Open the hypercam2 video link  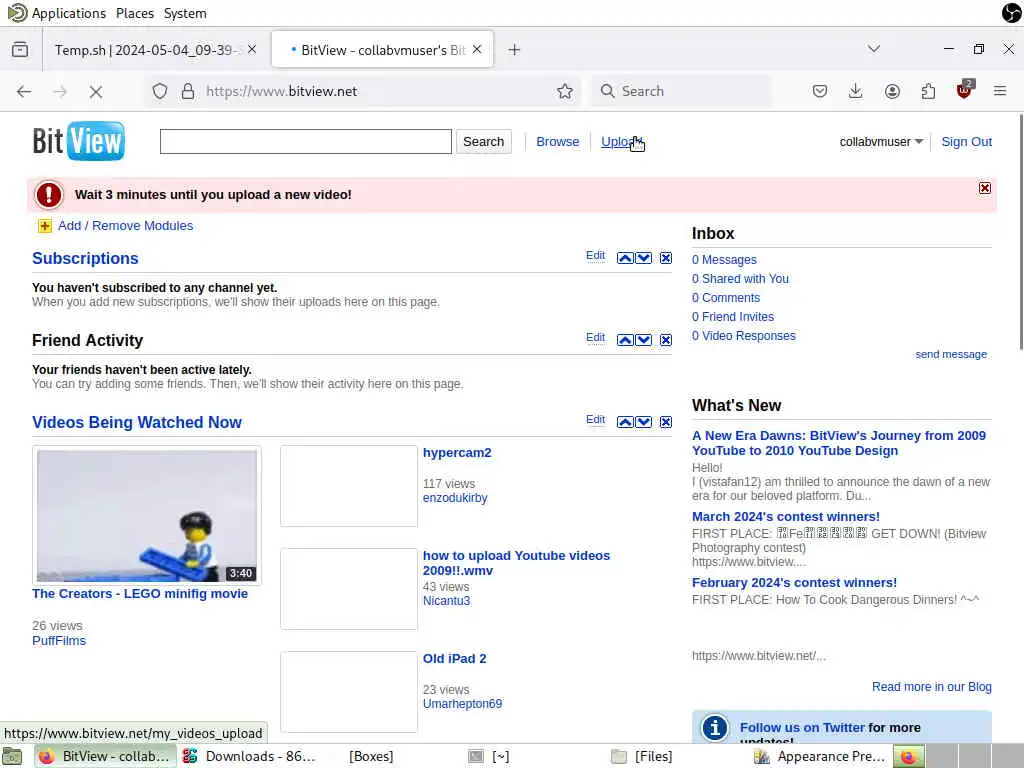point(457,453)
